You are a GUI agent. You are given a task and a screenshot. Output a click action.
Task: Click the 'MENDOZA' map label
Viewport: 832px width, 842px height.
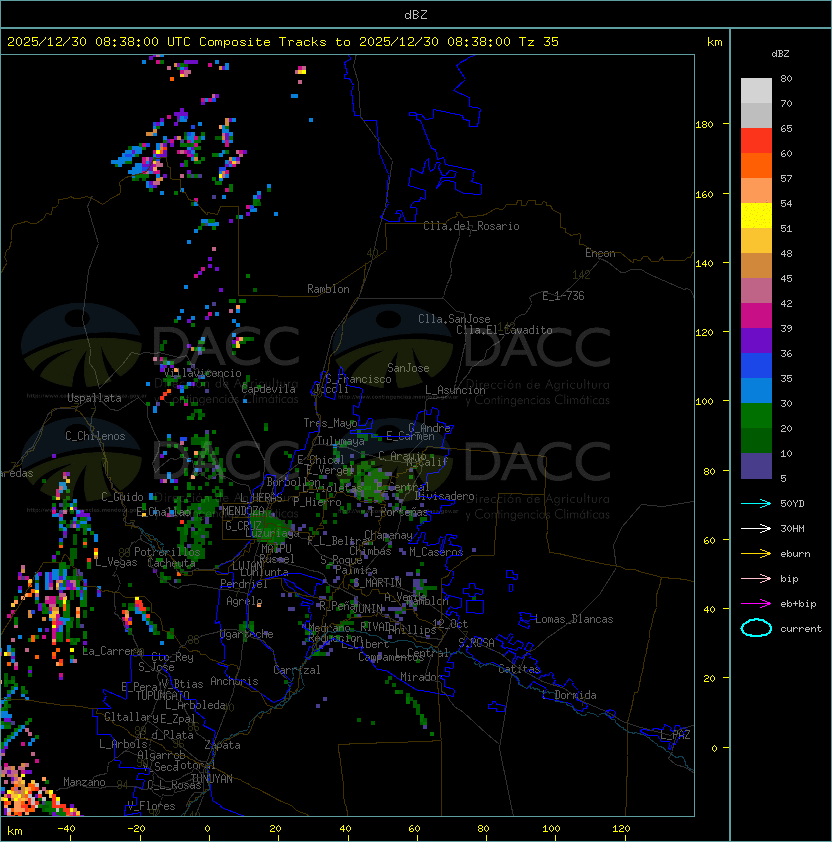(x=243, y=510)
